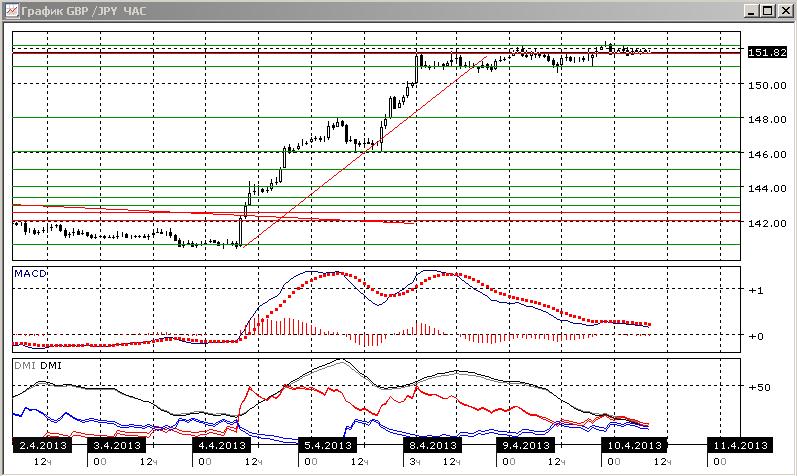Click the 4.4.2013 date marker
Screen dimensions: 797x476
tap(222, 445)
